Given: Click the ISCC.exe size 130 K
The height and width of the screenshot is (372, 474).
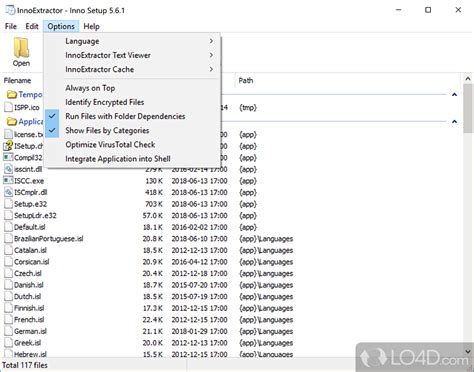Looking at the screenshot, I should [x=154, y=181].
